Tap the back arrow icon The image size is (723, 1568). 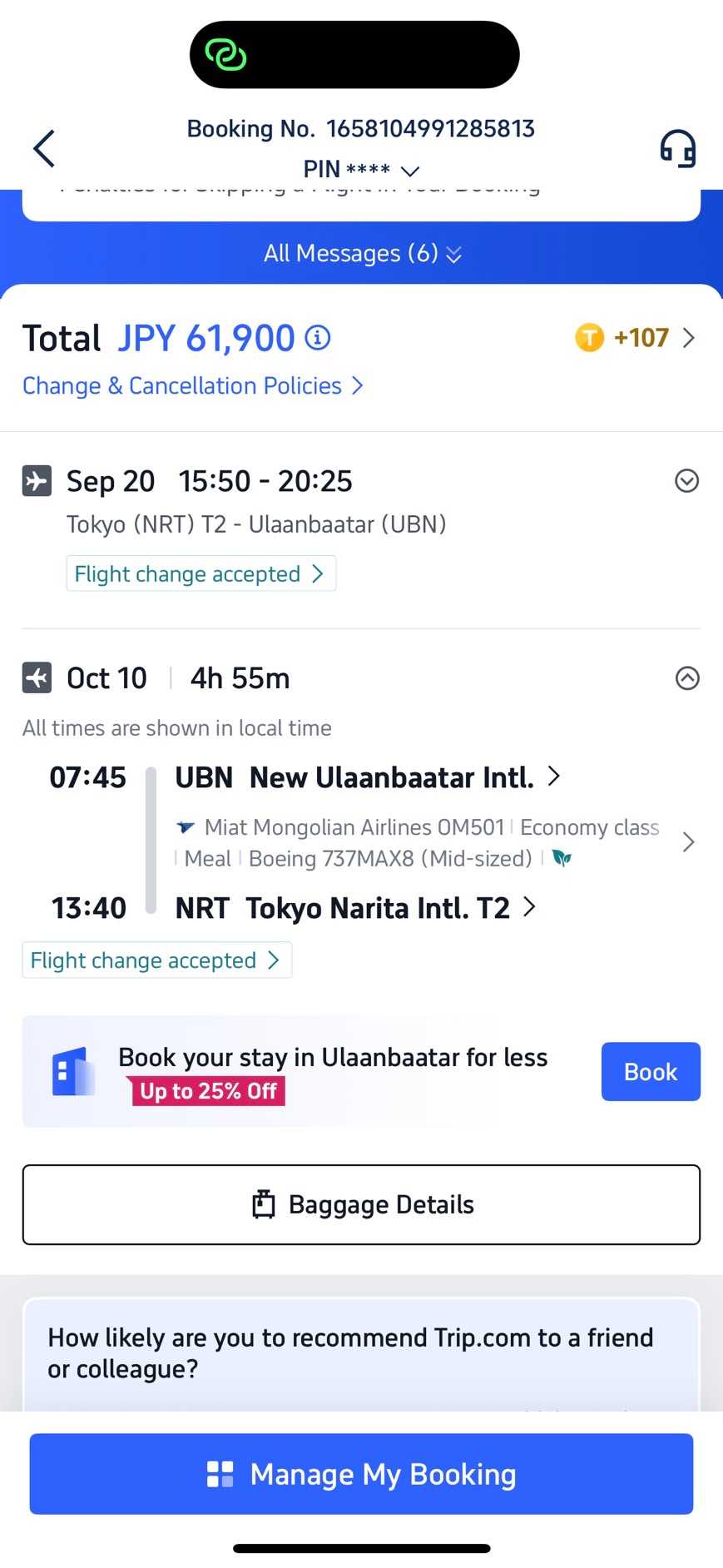tap(44, 149)
